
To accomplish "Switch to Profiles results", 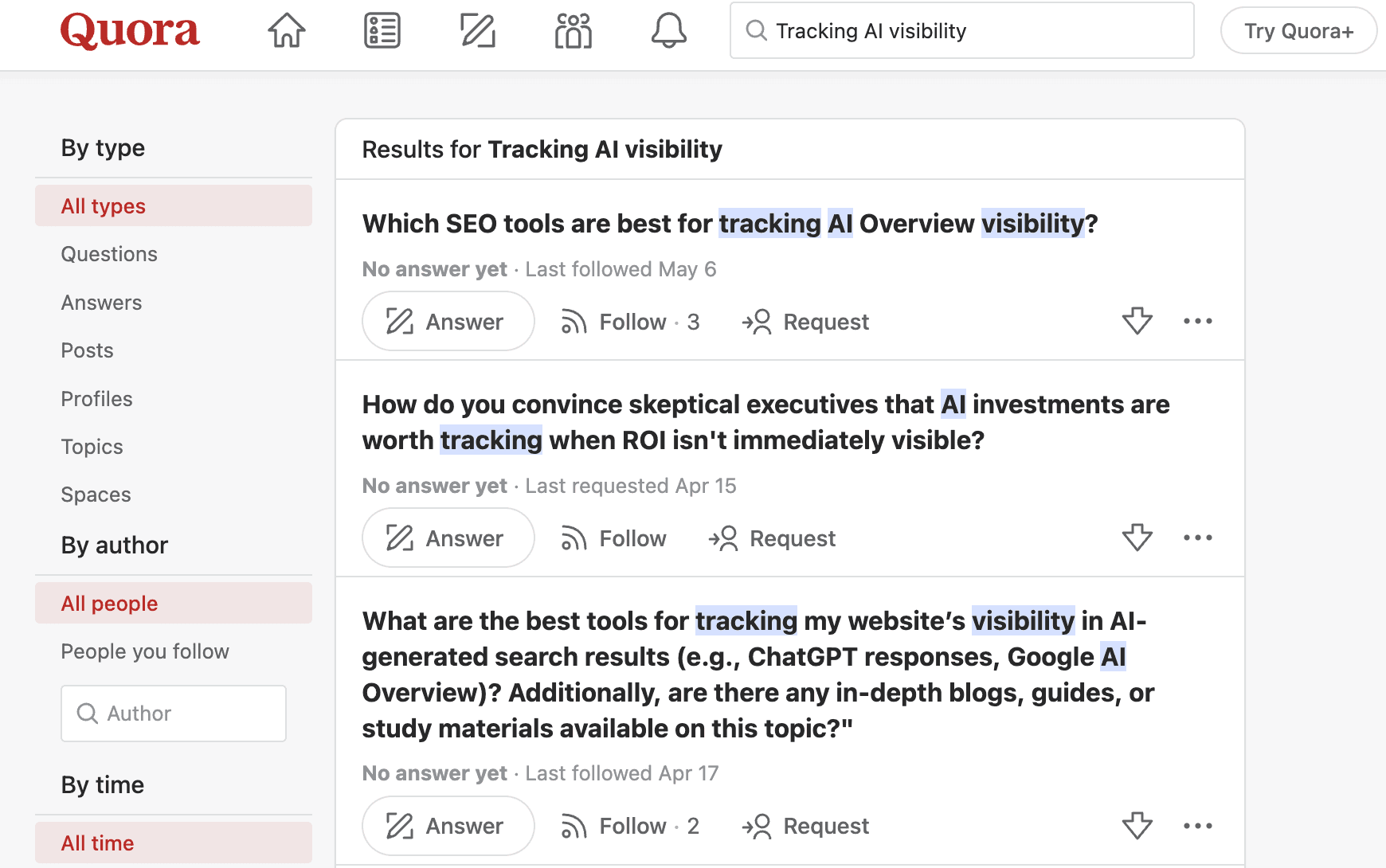I will click(x=96, y=399).
